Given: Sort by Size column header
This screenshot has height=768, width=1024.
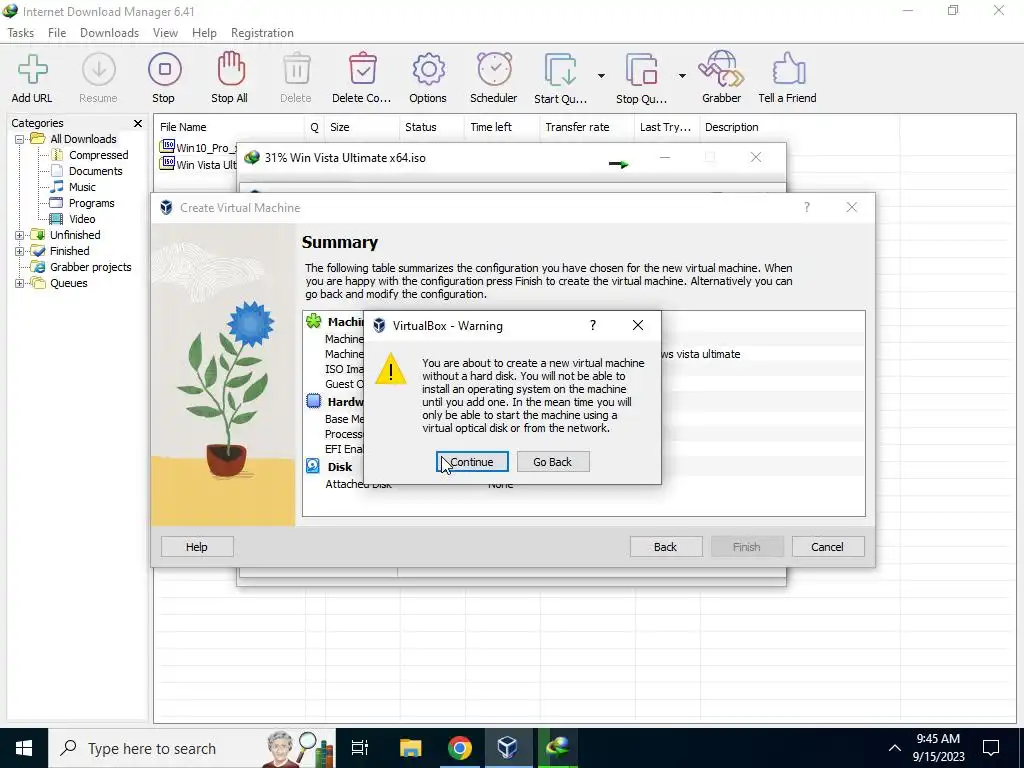Looking at the screenshot, I should 361,127.
